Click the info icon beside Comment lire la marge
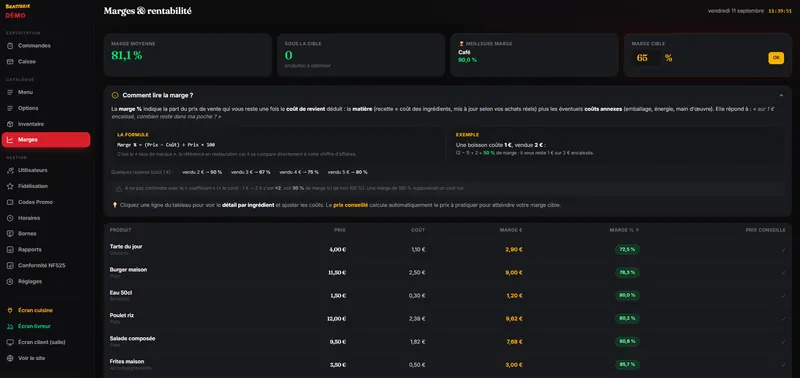This screenshot has height=378, width=800. 115,95
